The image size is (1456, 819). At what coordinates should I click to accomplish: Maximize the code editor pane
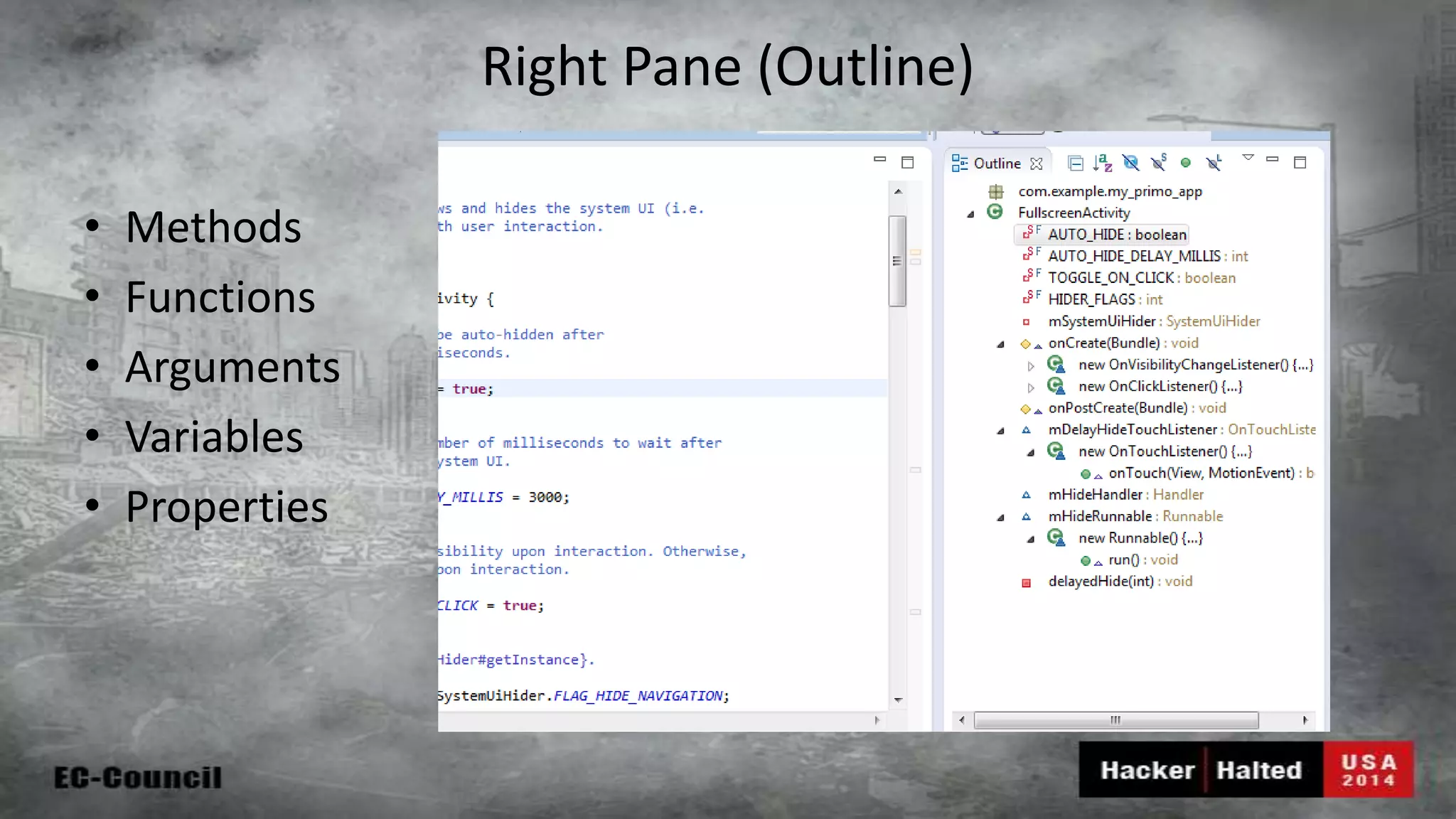tap(908, 163)
